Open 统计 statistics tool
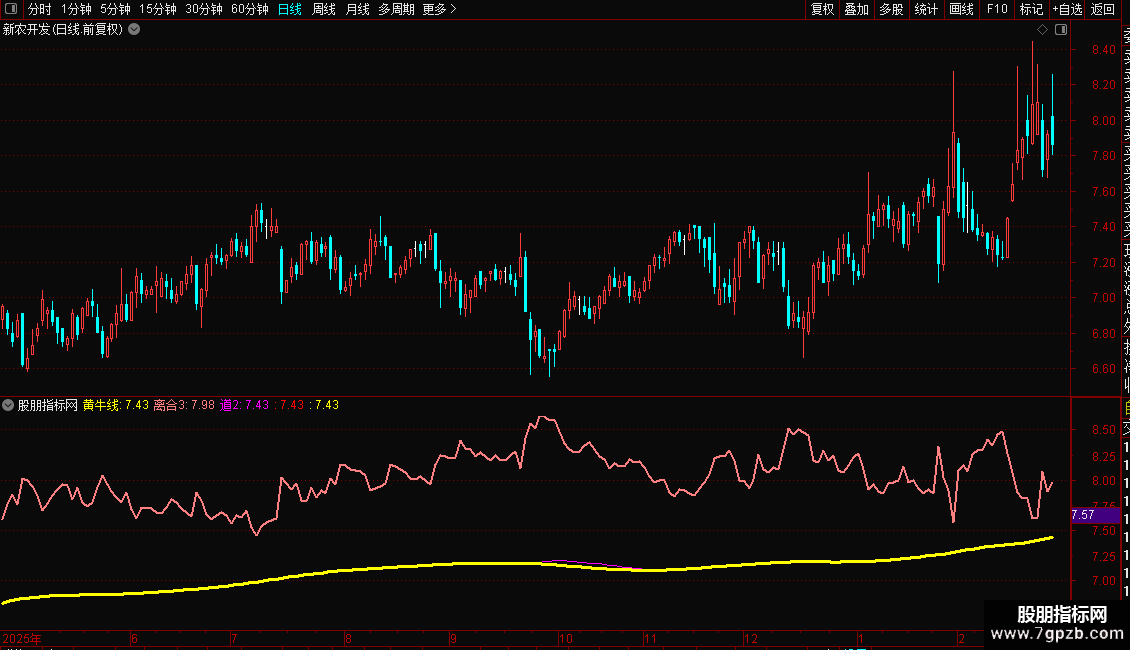 click(x=926, y=9)
